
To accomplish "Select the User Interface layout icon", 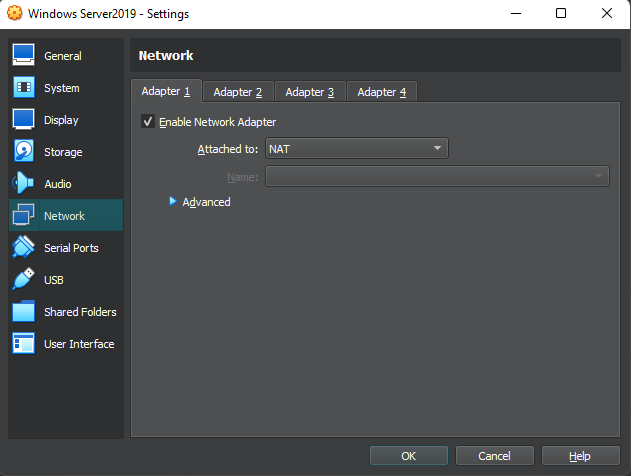I will pos(24,344).
